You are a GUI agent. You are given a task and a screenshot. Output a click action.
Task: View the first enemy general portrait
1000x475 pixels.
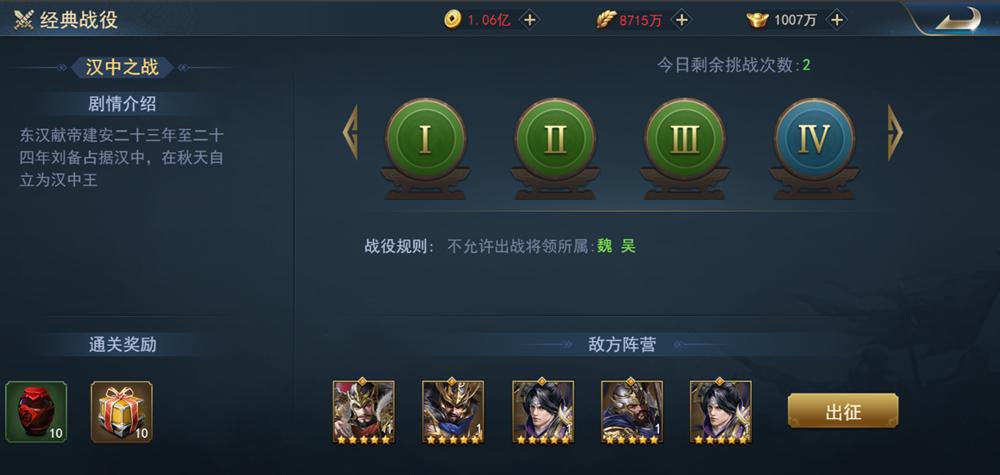click(364, 412)
